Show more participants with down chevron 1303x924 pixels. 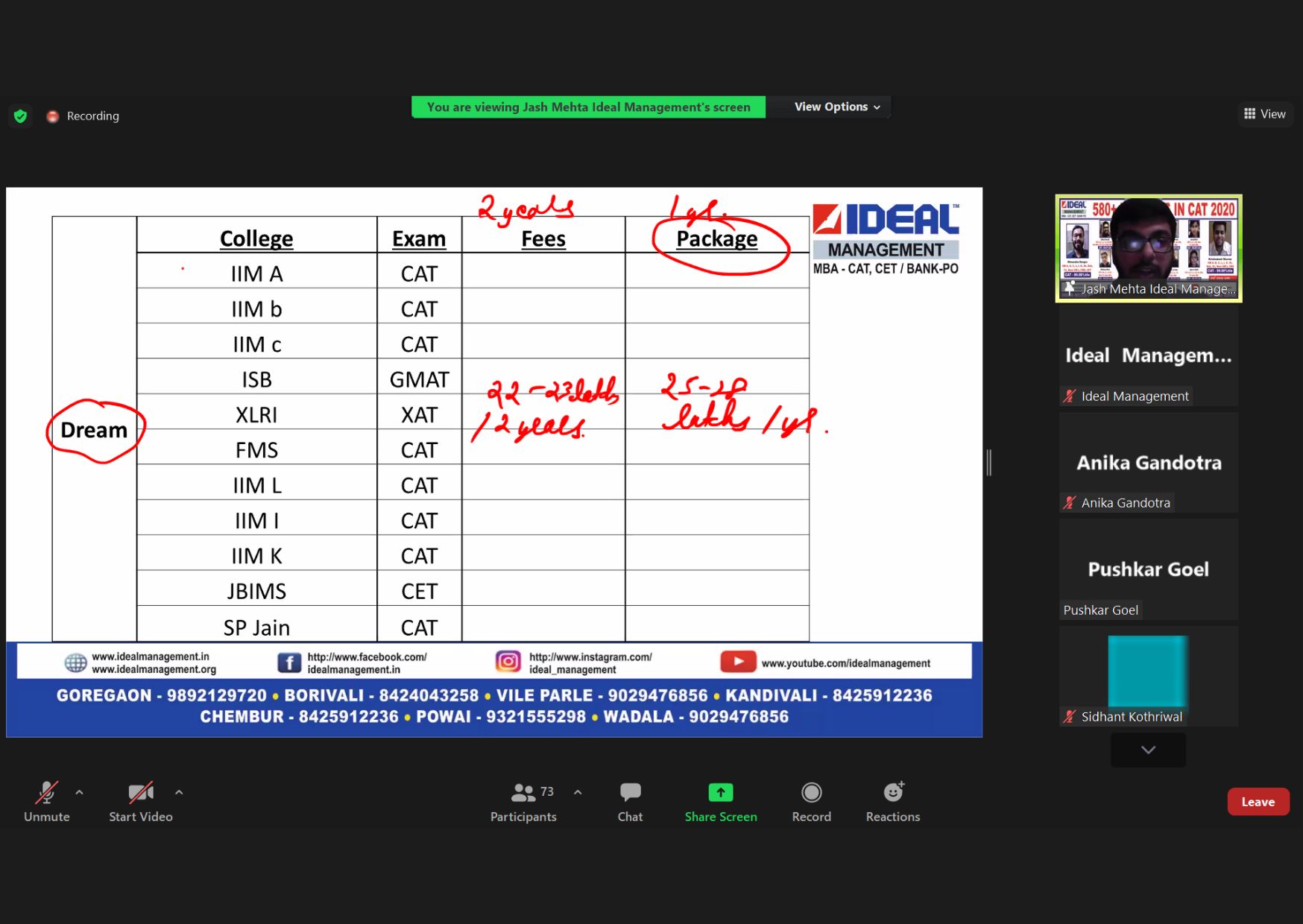1148,750
